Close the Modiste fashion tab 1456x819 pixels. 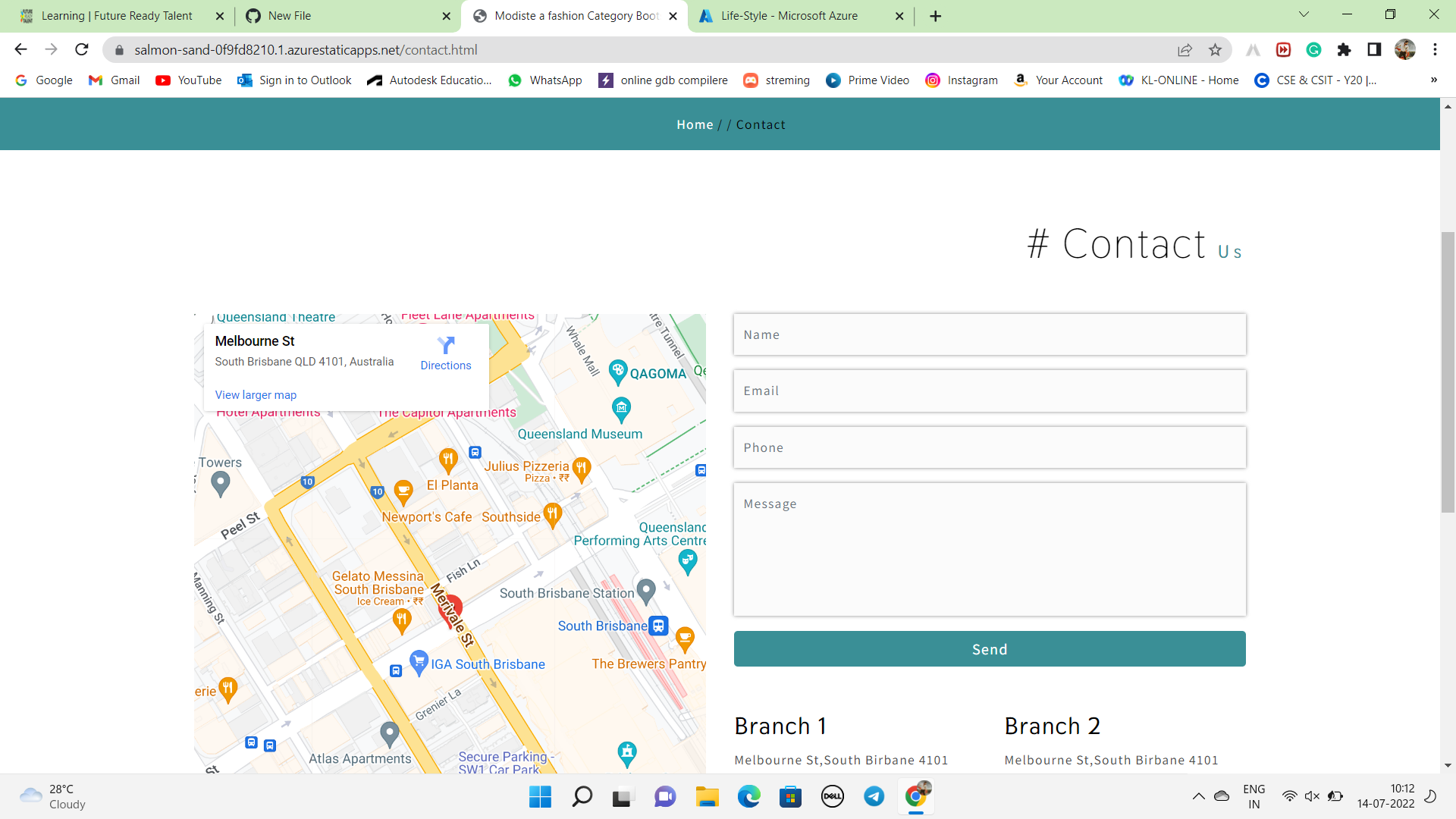pos(673,16)
